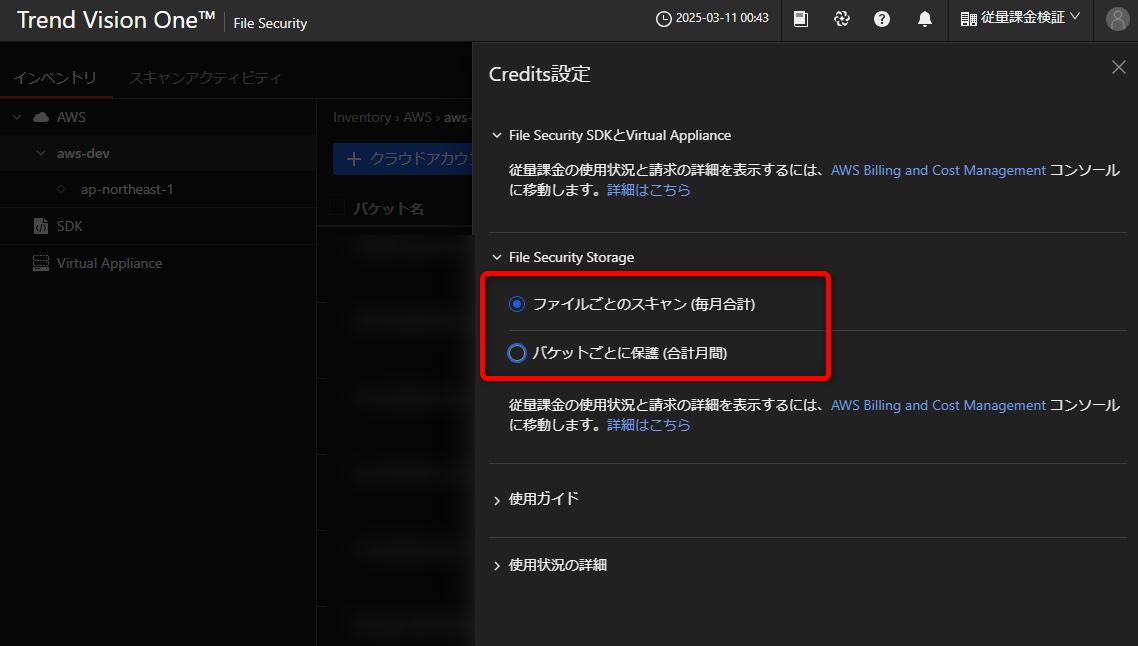Select SDK in the inventory tree

(x=70, y=226)
